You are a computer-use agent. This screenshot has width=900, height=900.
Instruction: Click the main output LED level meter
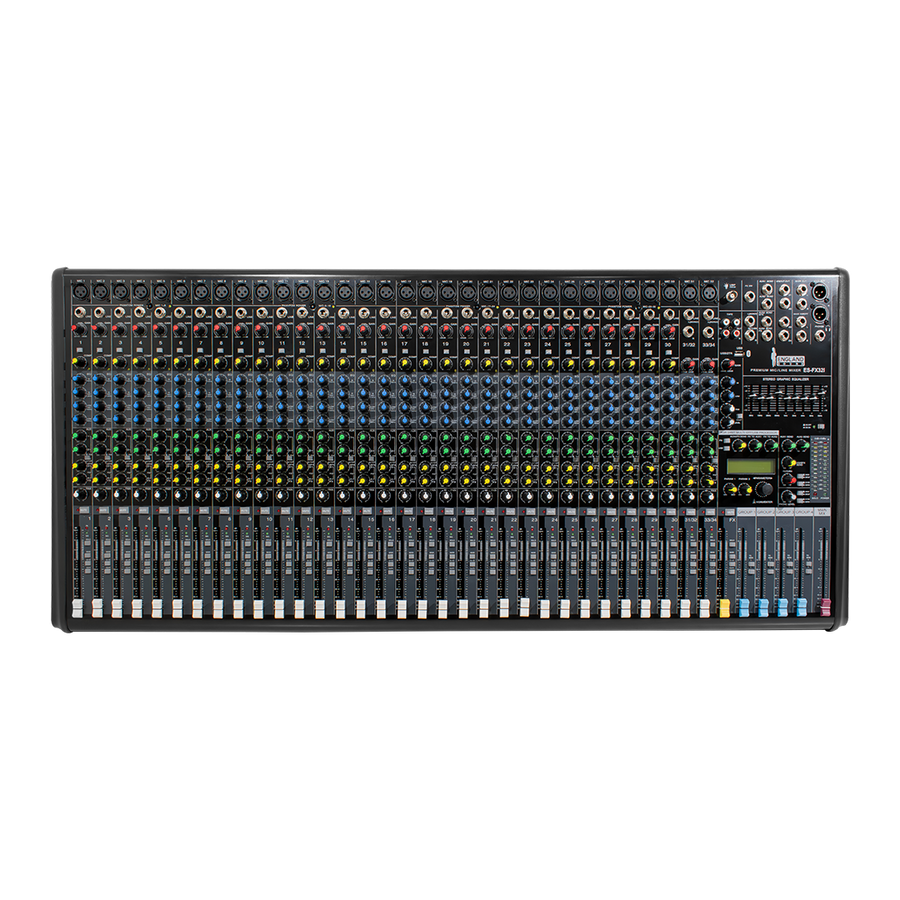821,469
